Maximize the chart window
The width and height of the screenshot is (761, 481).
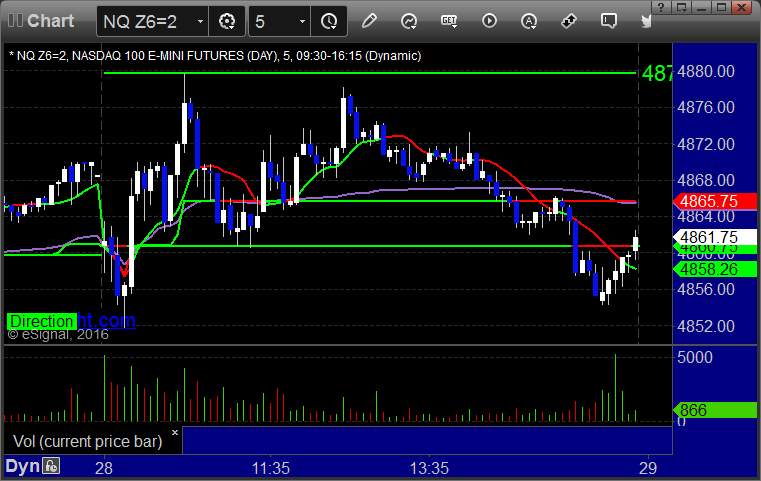point(721,7)
